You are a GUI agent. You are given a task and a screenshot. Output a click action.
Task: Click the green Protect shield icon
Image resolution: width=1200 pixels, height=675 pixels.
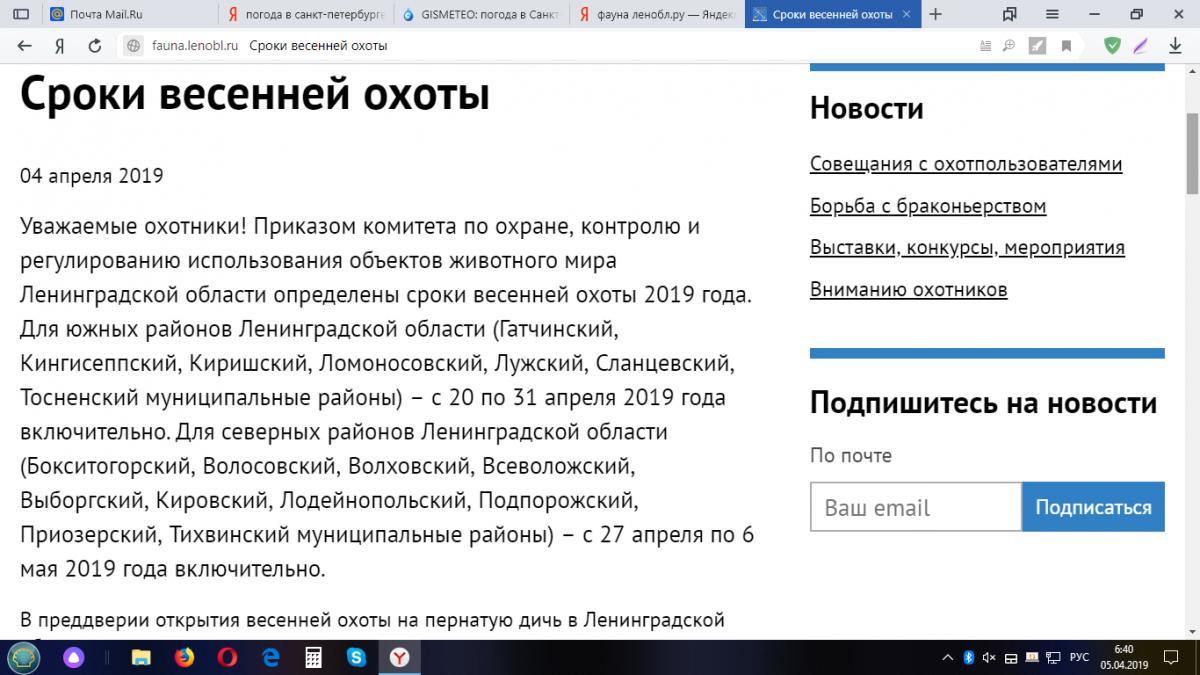pos(1112,46)
